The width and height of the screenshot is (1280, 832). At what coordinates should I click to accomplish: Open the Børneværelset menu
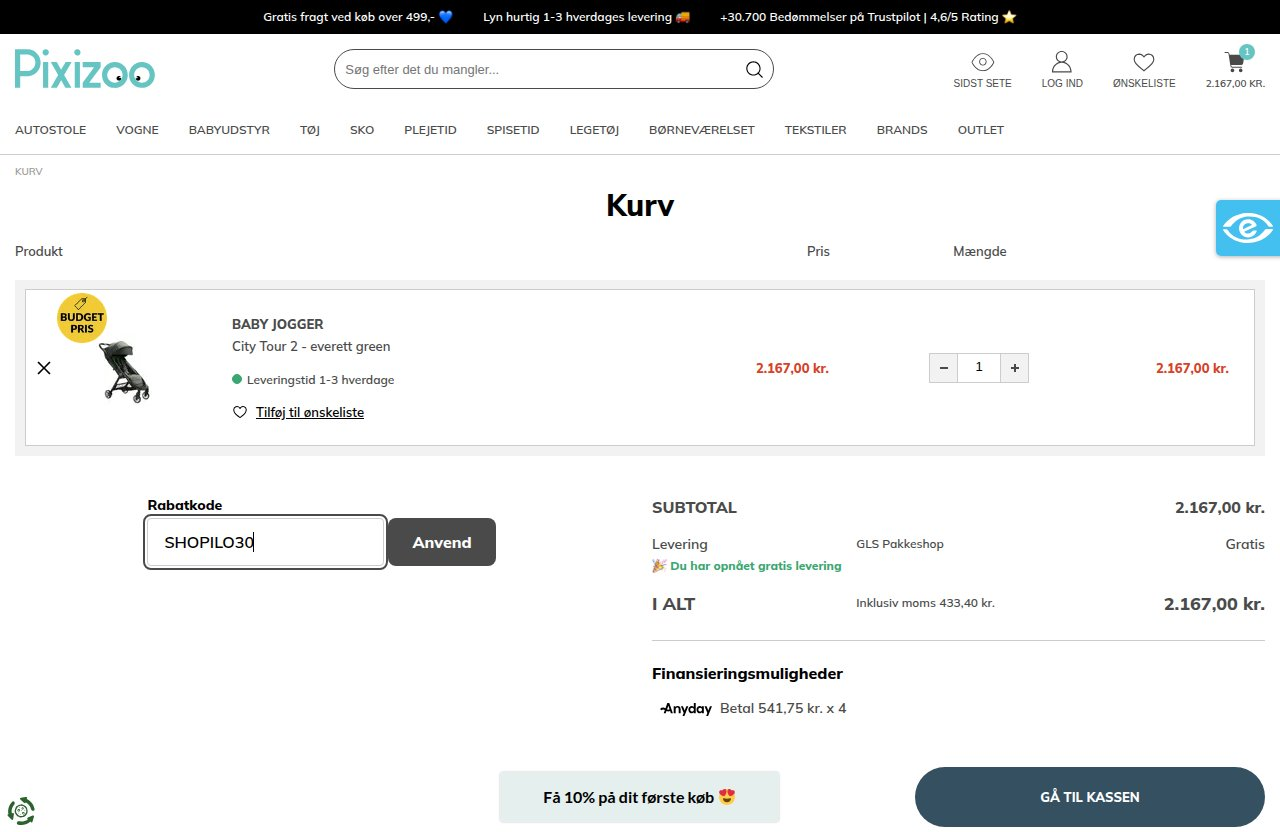tap(701, 130)
